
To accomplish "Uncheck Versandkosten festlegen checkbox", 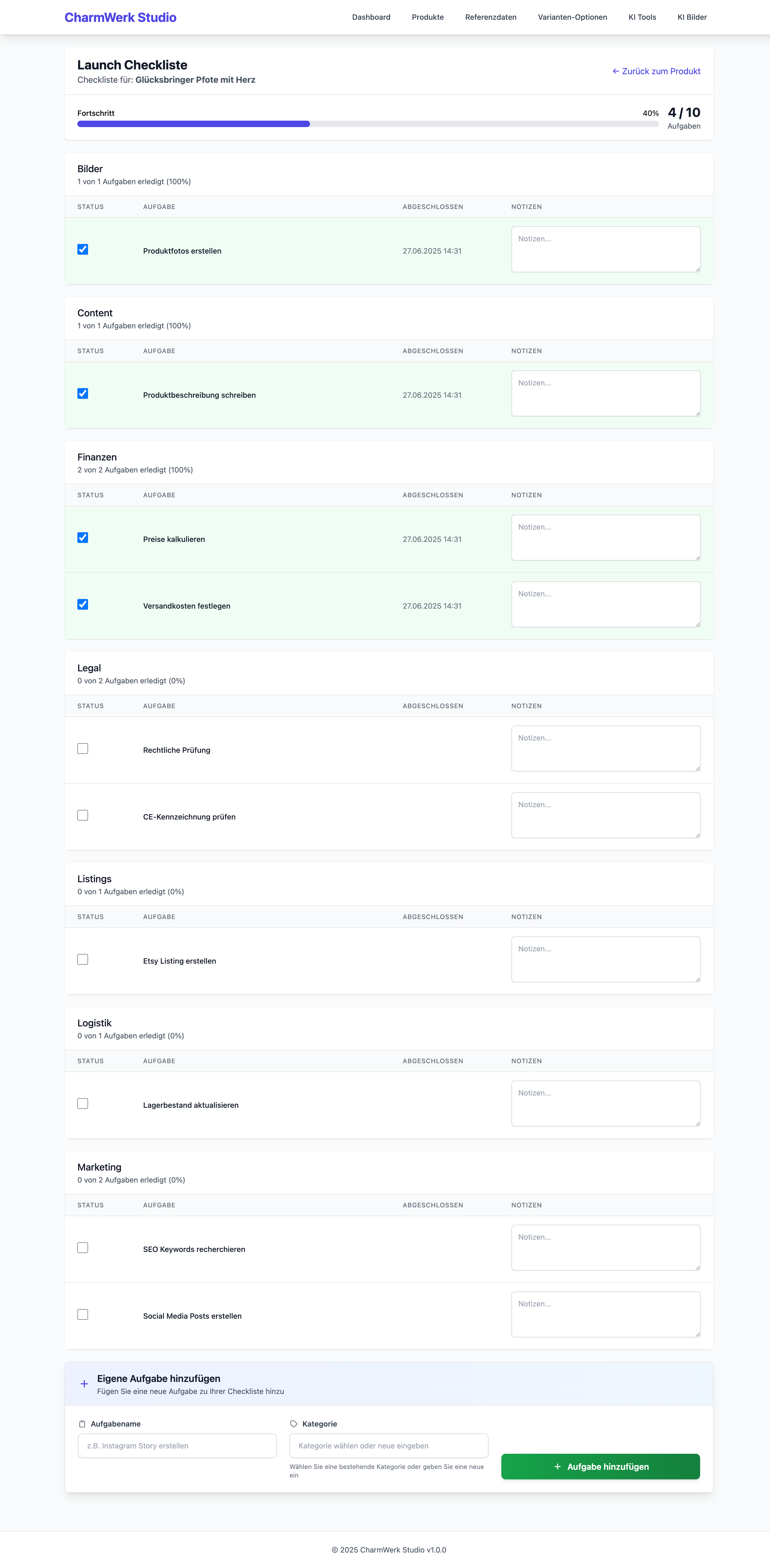I will (83, 604).
